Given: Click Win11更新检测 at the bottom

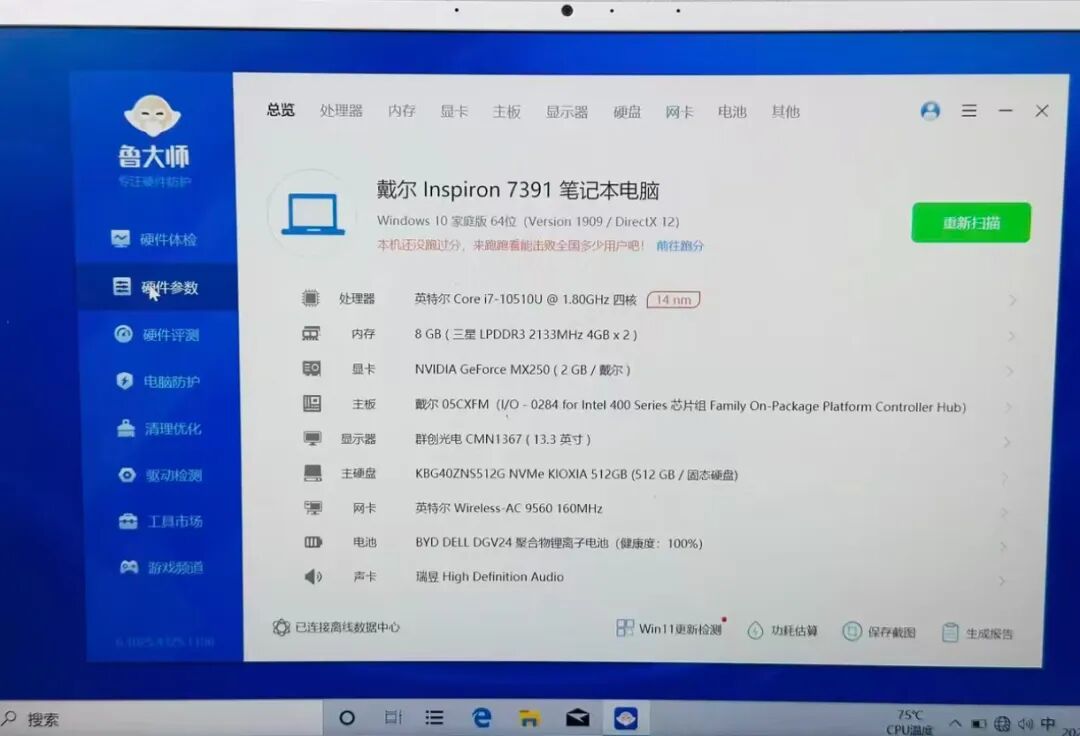Looking at the screenshot, I should pos(669,629).
